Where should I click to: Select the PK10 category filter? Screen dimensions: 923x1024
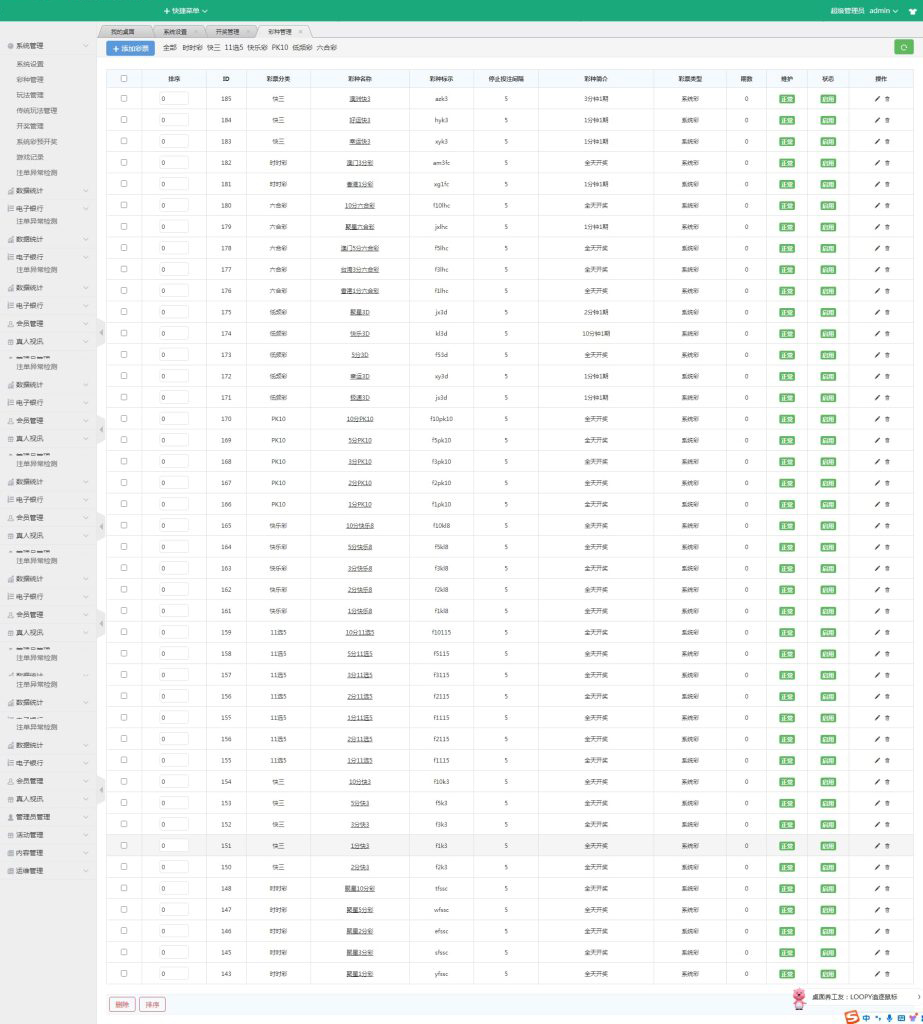click(x=280, y=47)
